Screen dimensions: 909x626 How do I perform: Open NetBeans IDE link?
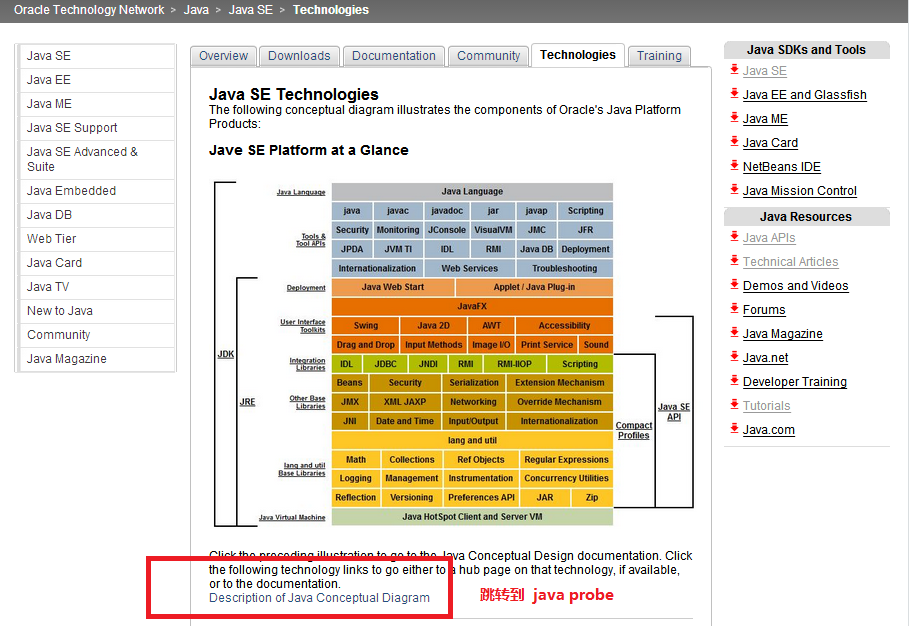[x=781, y=167]
